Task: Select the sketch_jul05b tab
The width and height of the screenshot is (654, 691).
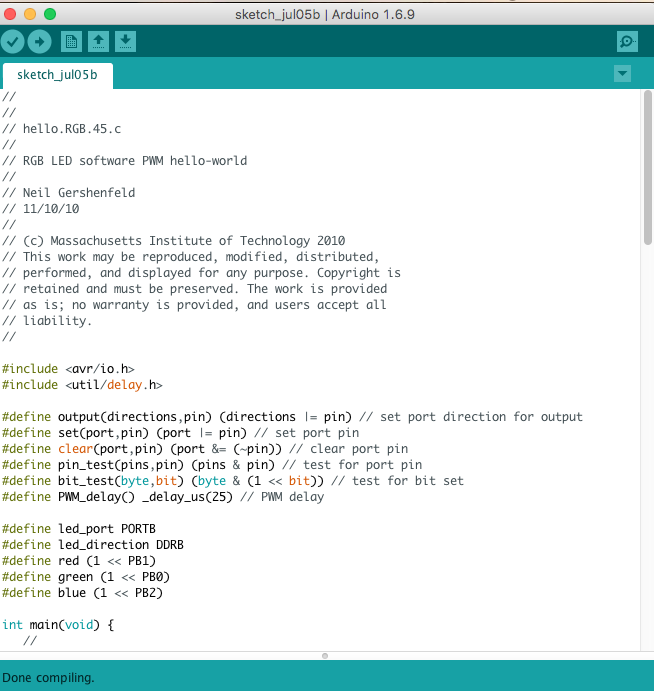Action: coord(57,75)
